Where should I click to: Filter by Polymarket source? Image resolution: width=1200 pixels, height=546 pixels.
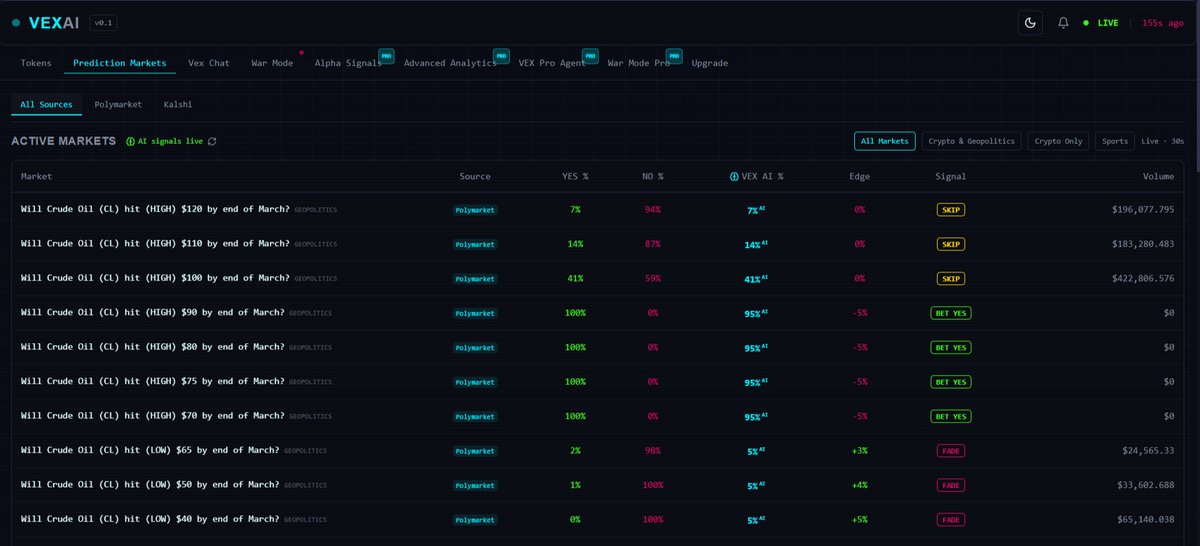click(x=118, y=104)
